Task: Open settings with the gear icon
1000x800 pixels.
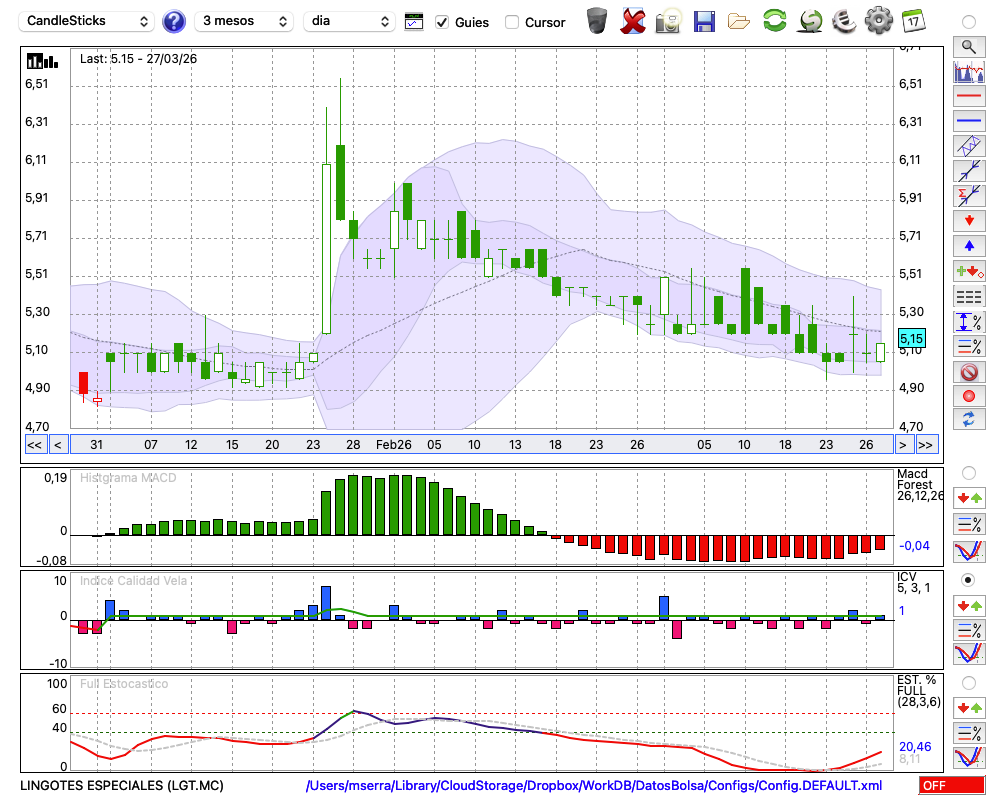Action: pos(878,21)
